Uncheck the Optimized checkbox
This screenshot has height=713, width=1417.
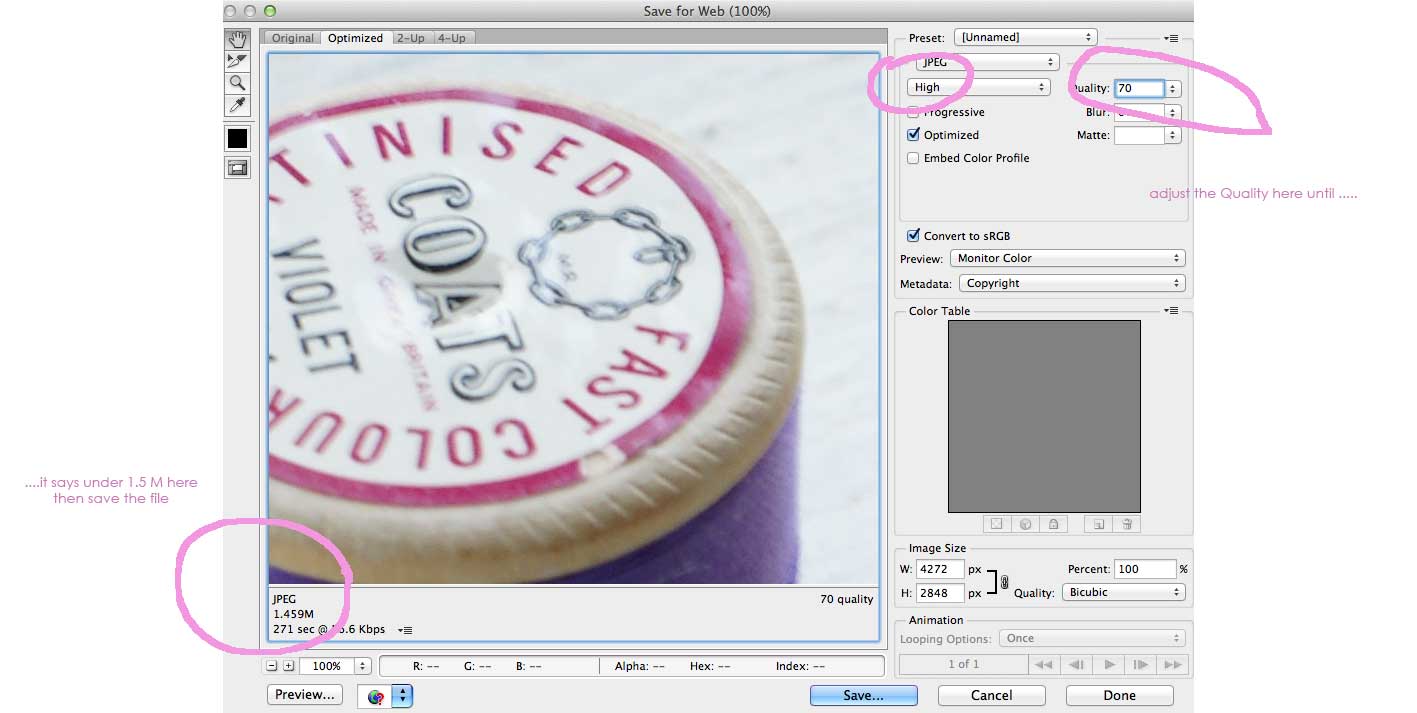point(913,134)
